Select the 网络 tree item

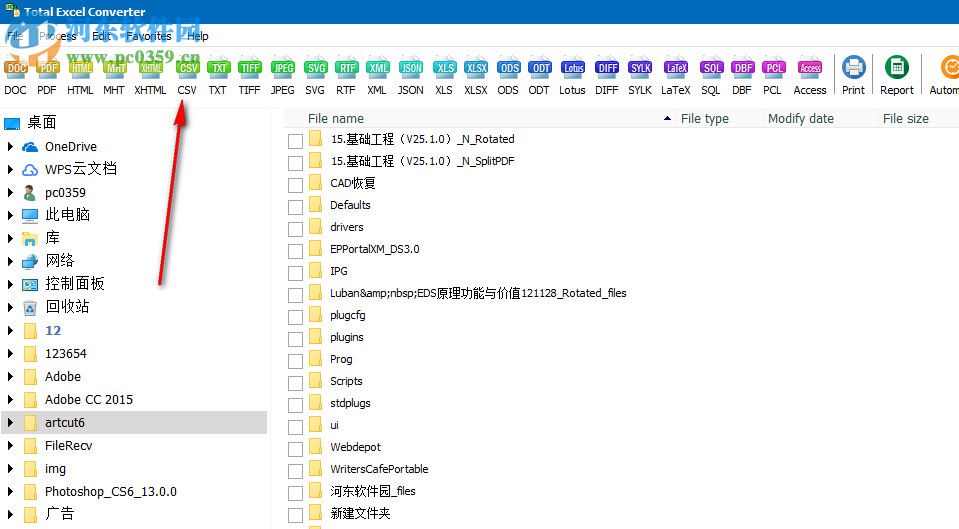pyautogui.click(x=60, y=261)
